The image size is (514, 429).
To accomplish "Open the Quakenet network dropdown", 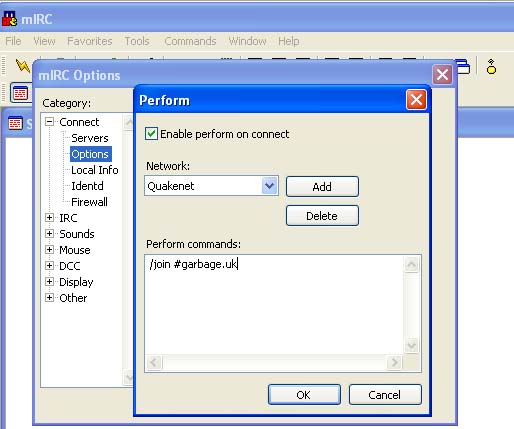I will (269, 185).
